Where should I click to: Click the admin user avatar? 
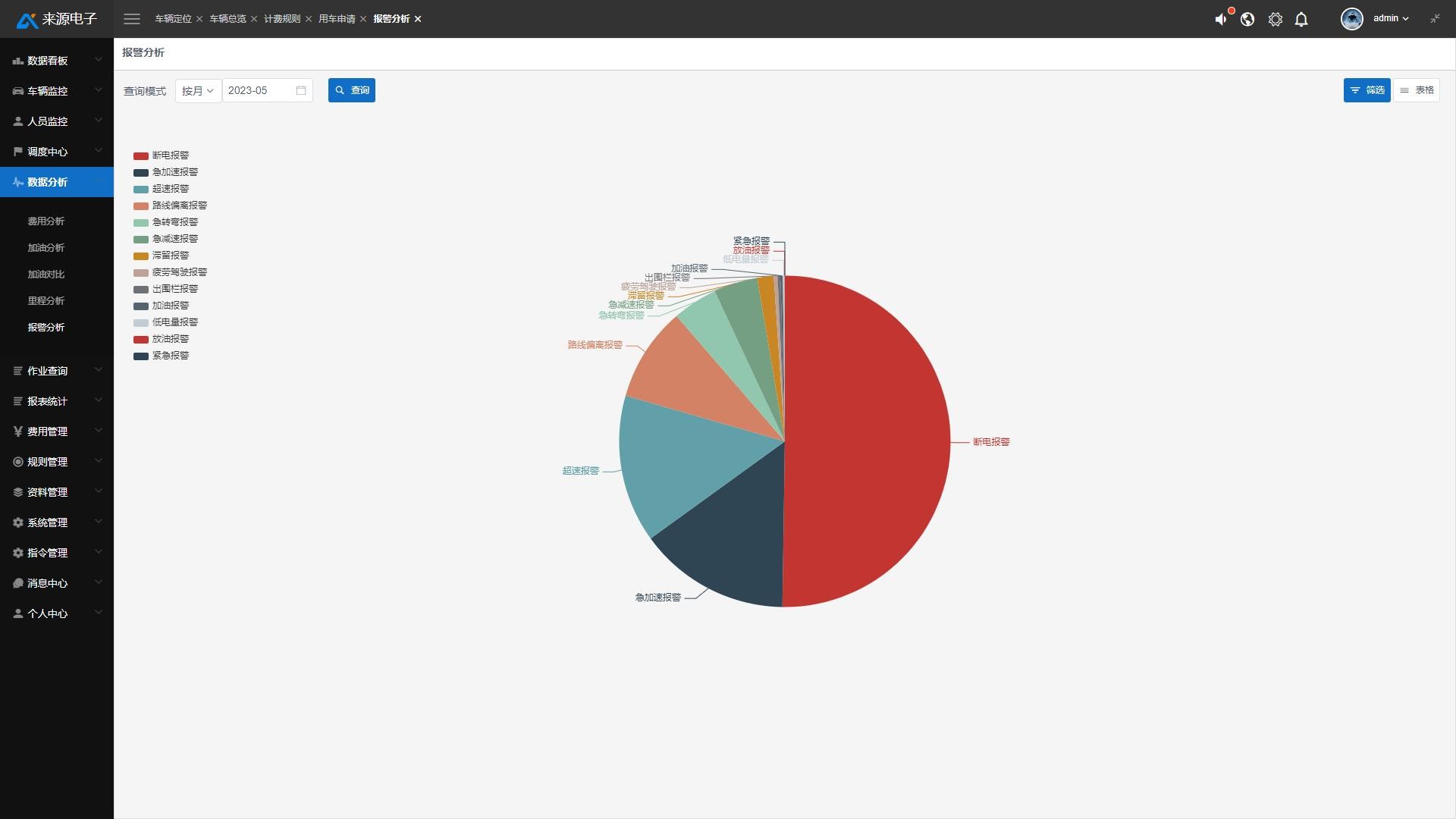(x=1351, y=19)
